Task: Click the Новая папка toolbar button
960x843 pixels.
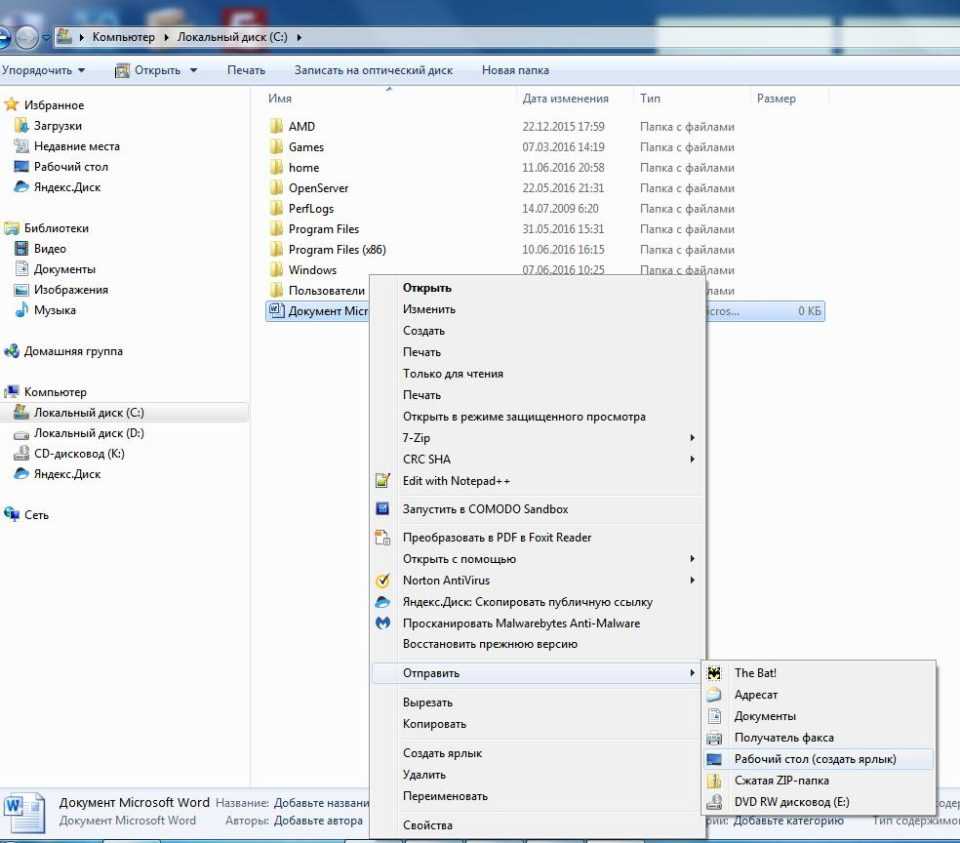Action: pos(515,70)
